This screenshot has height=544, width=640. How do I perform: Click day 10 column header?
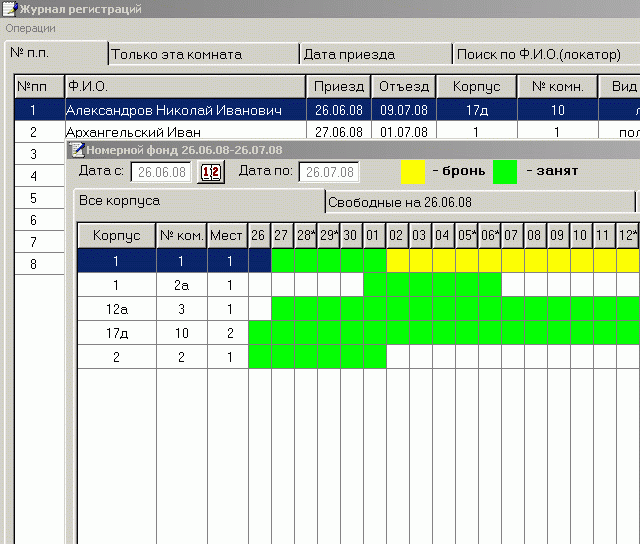(x=582, y=235)
